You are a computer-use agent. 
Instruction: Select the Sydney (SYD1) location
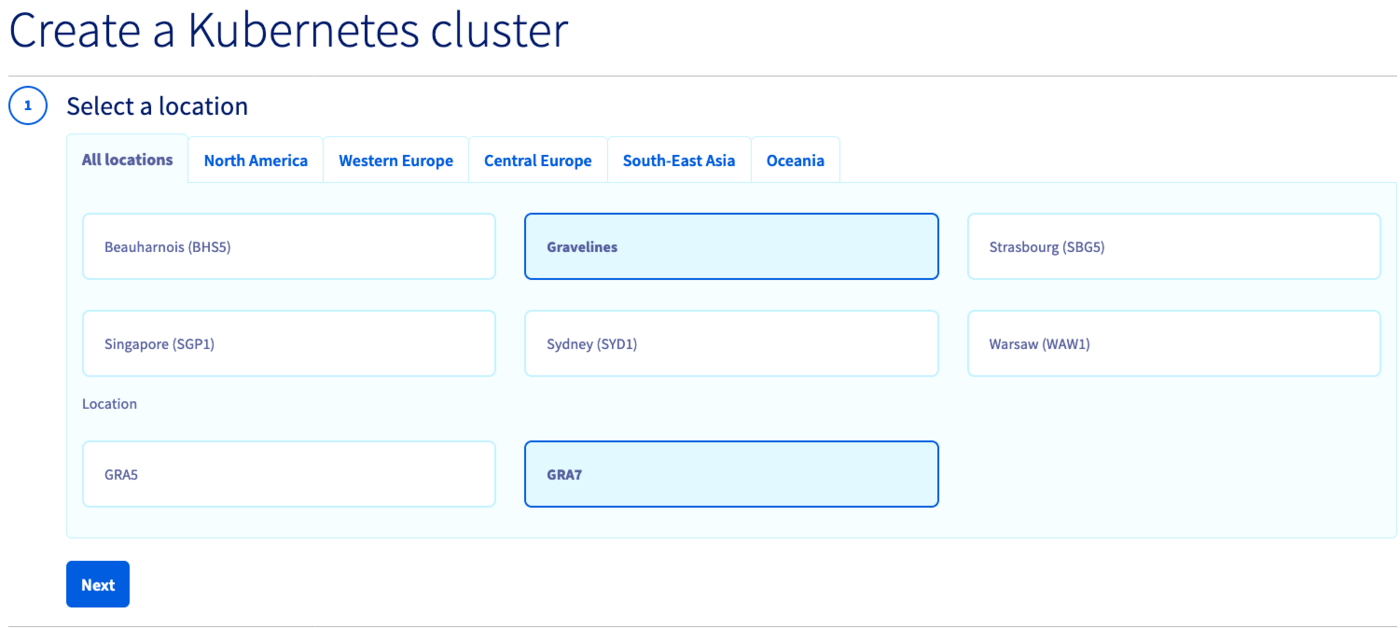[x=731, y=344]
